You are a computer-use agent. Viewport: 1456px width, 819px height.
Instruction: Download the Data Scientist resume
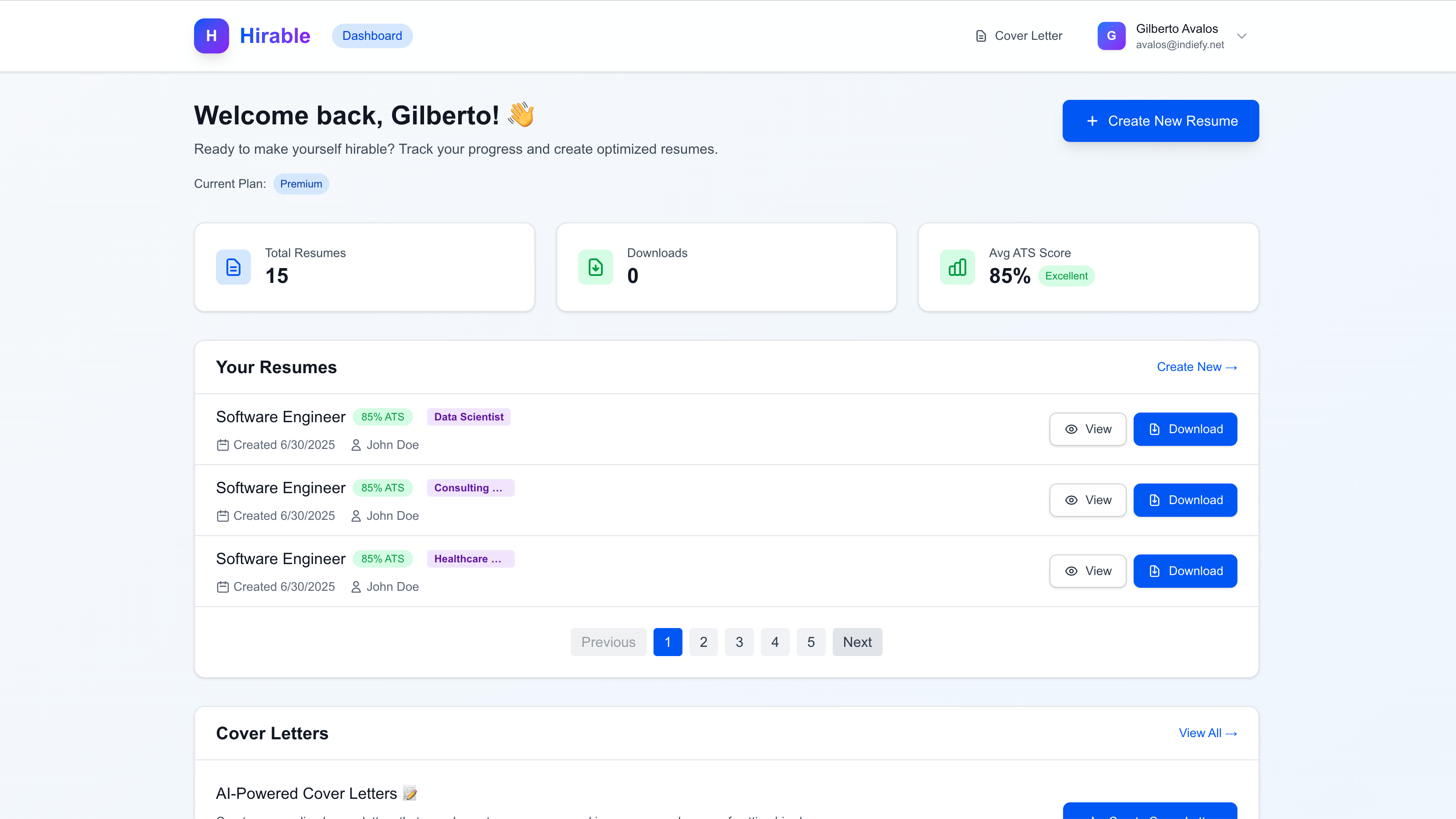[x=1185, y=429]
